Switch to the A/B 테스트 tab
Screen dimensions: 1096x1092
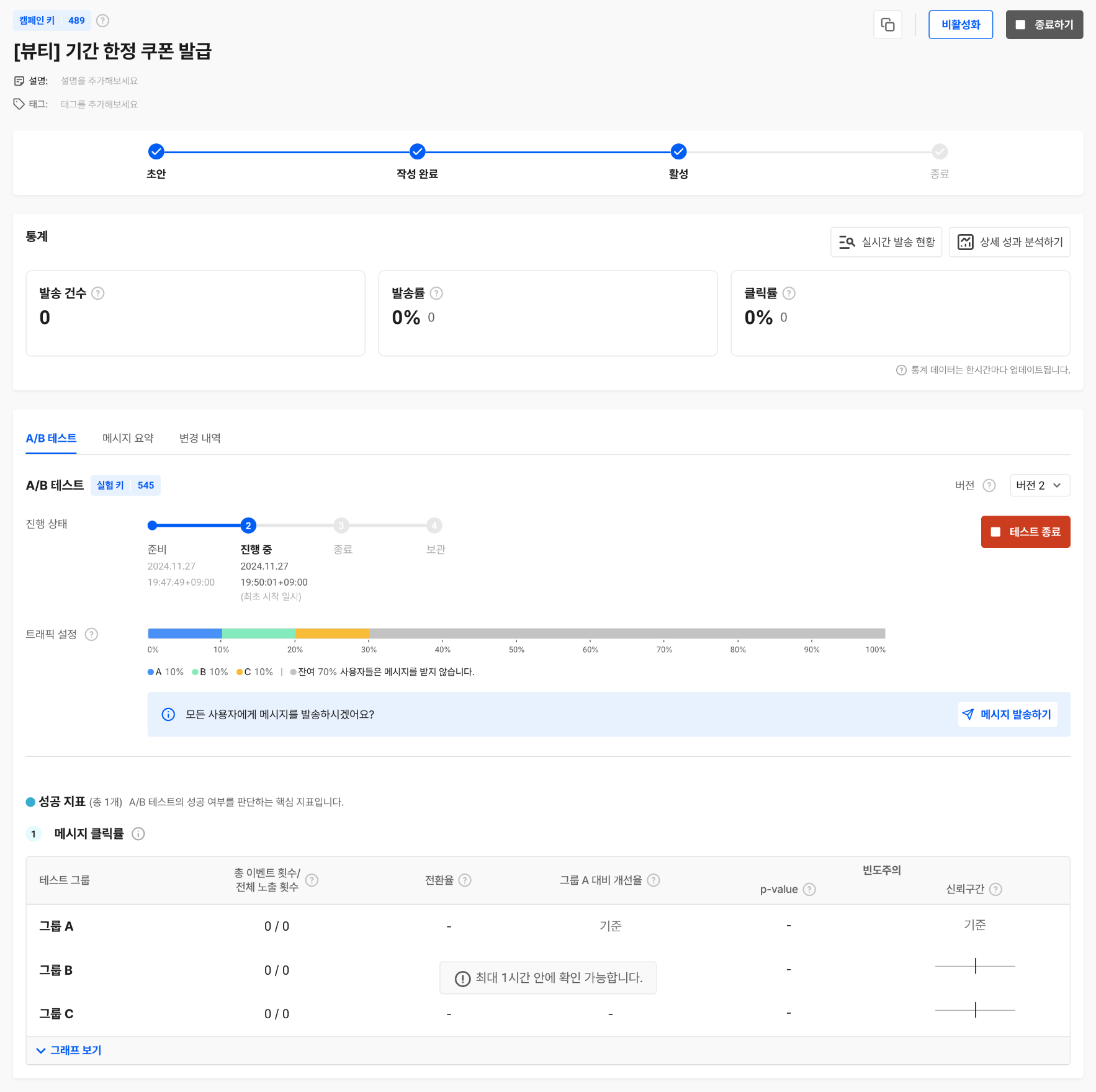click(51, 439)
